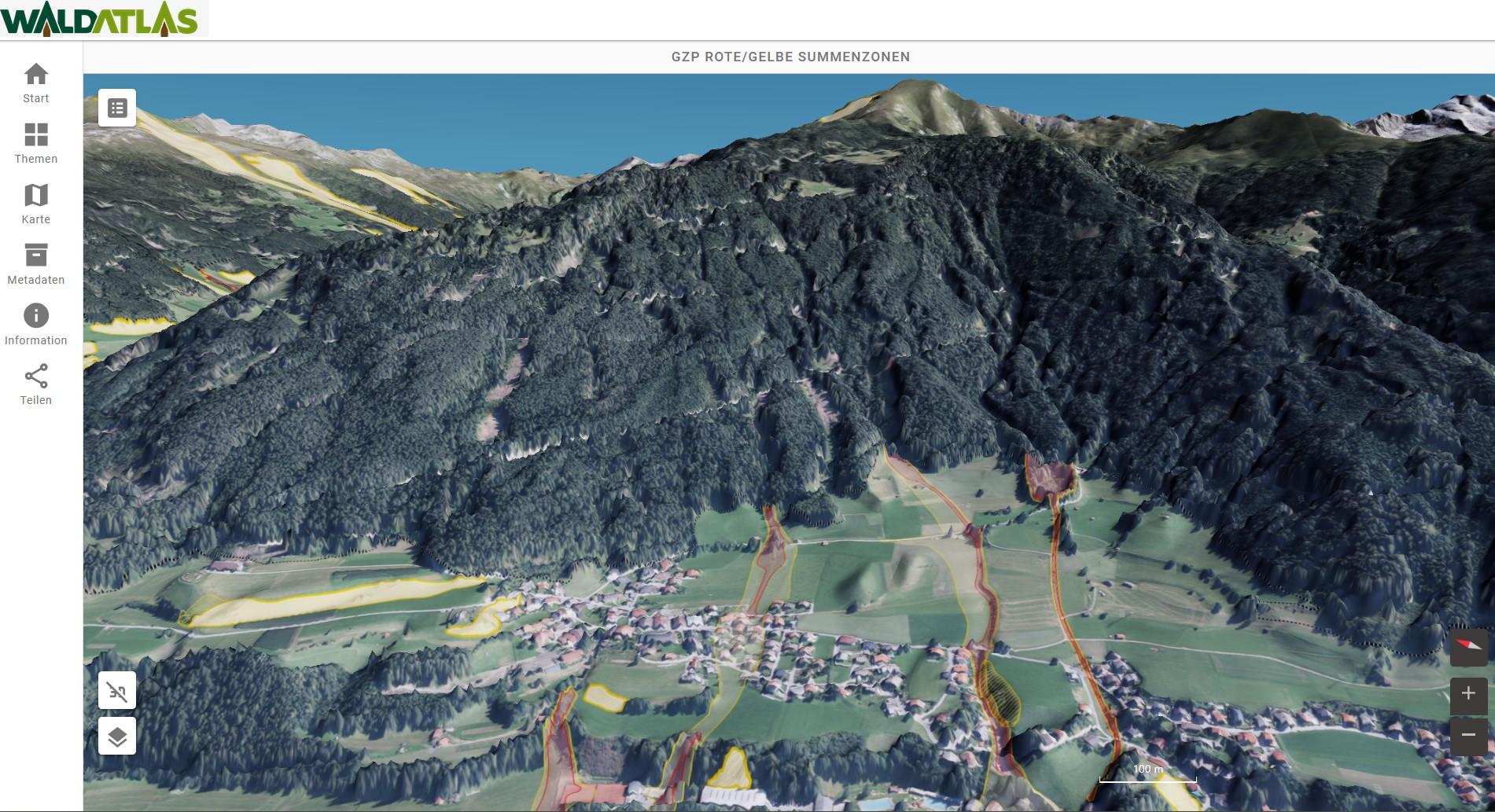Open the Metadaten archive section
The height and width of the screenshot is (812, 1495).
pyautogui.click(x=36, y=265)
